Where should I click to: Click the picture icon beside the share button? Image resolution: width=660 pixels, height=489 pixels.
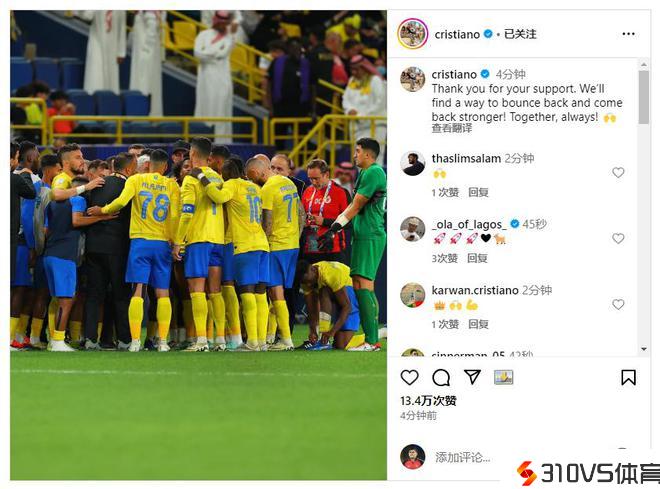pos(503,377)
